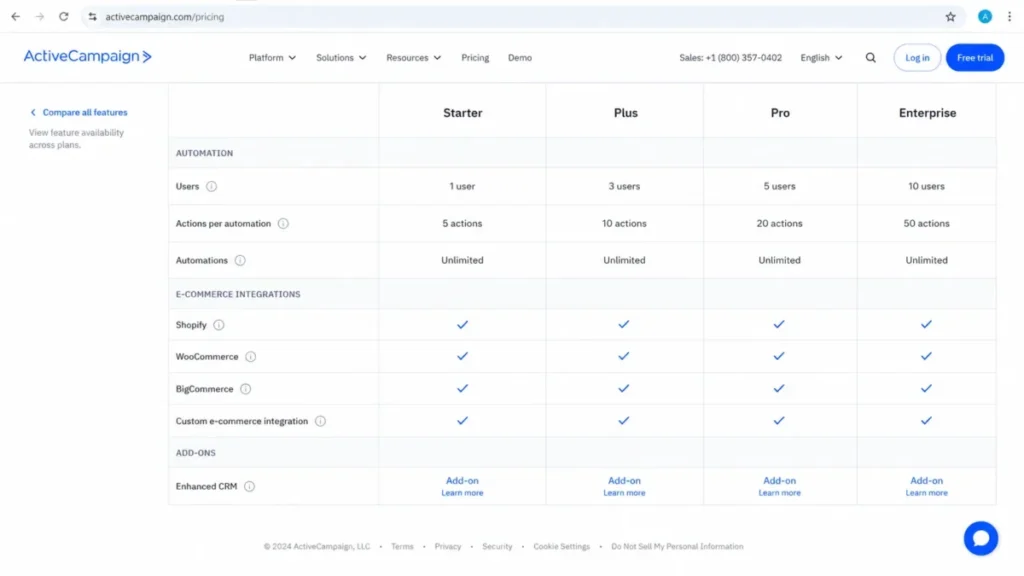Viewport: 1024px width, 576px height.
Task: Open the English language dropdown
Action: tap(821, 58)
